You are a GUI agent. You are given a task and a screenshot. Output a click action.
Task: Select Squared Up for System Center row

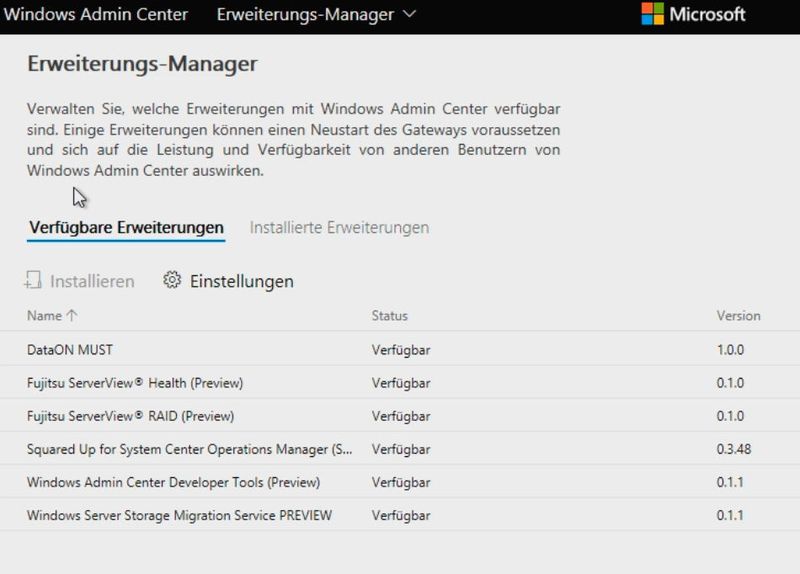(x=400, y=448)
